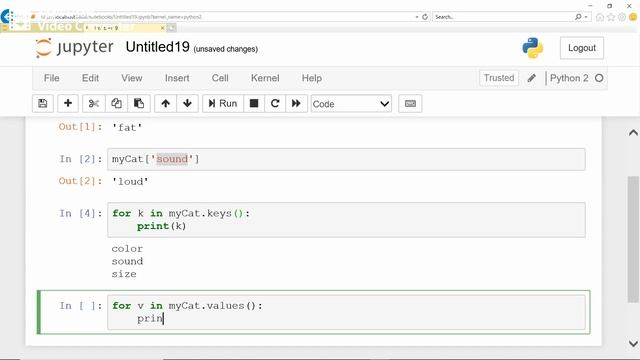Cut selected cells with scissors icon
This screenshot has height=360, width=640.
pyautogui.click(x=93, y=104)
